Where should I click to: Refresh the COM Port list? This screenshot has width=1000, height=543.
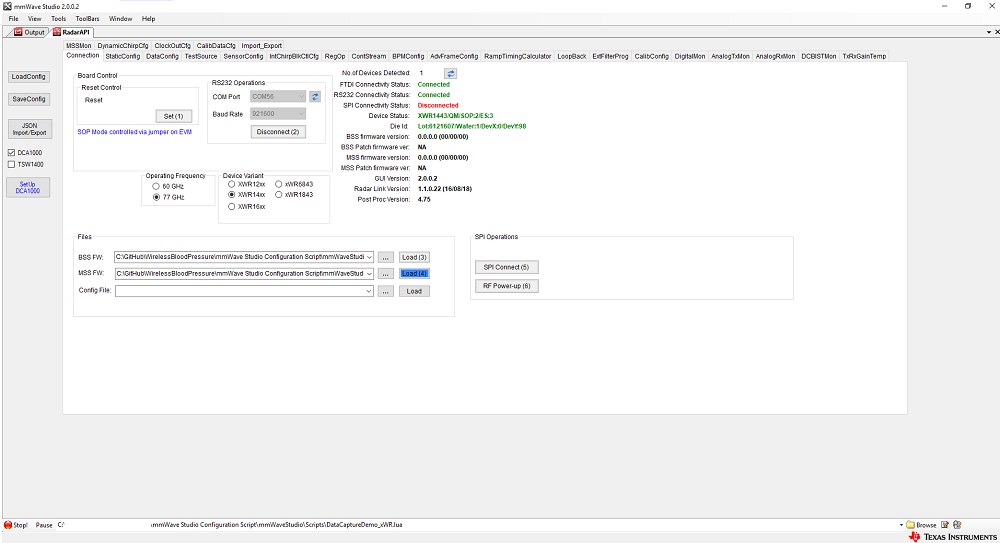[x=315, y=96]
